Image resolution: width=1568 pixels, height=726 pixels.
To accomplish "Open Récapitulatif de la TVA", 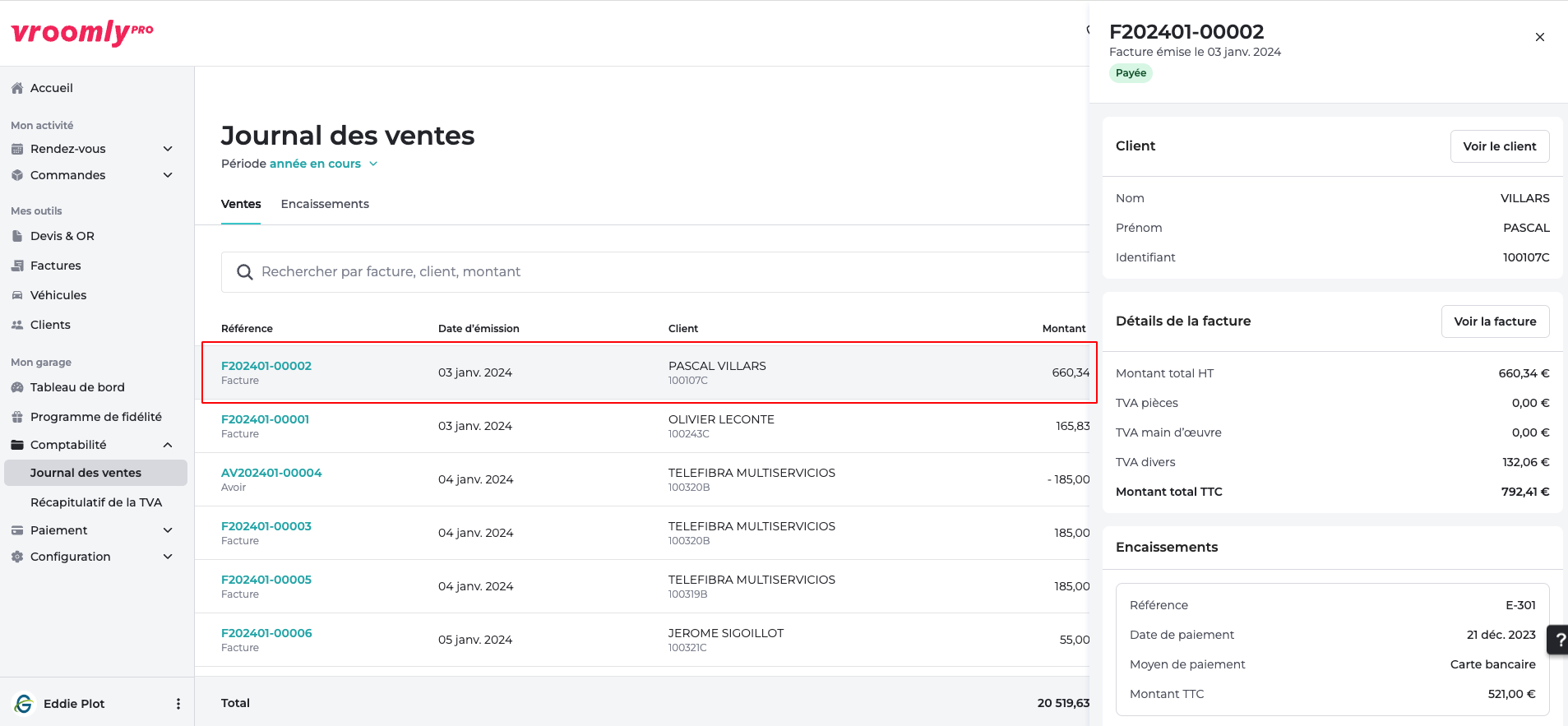I will 95,502.
